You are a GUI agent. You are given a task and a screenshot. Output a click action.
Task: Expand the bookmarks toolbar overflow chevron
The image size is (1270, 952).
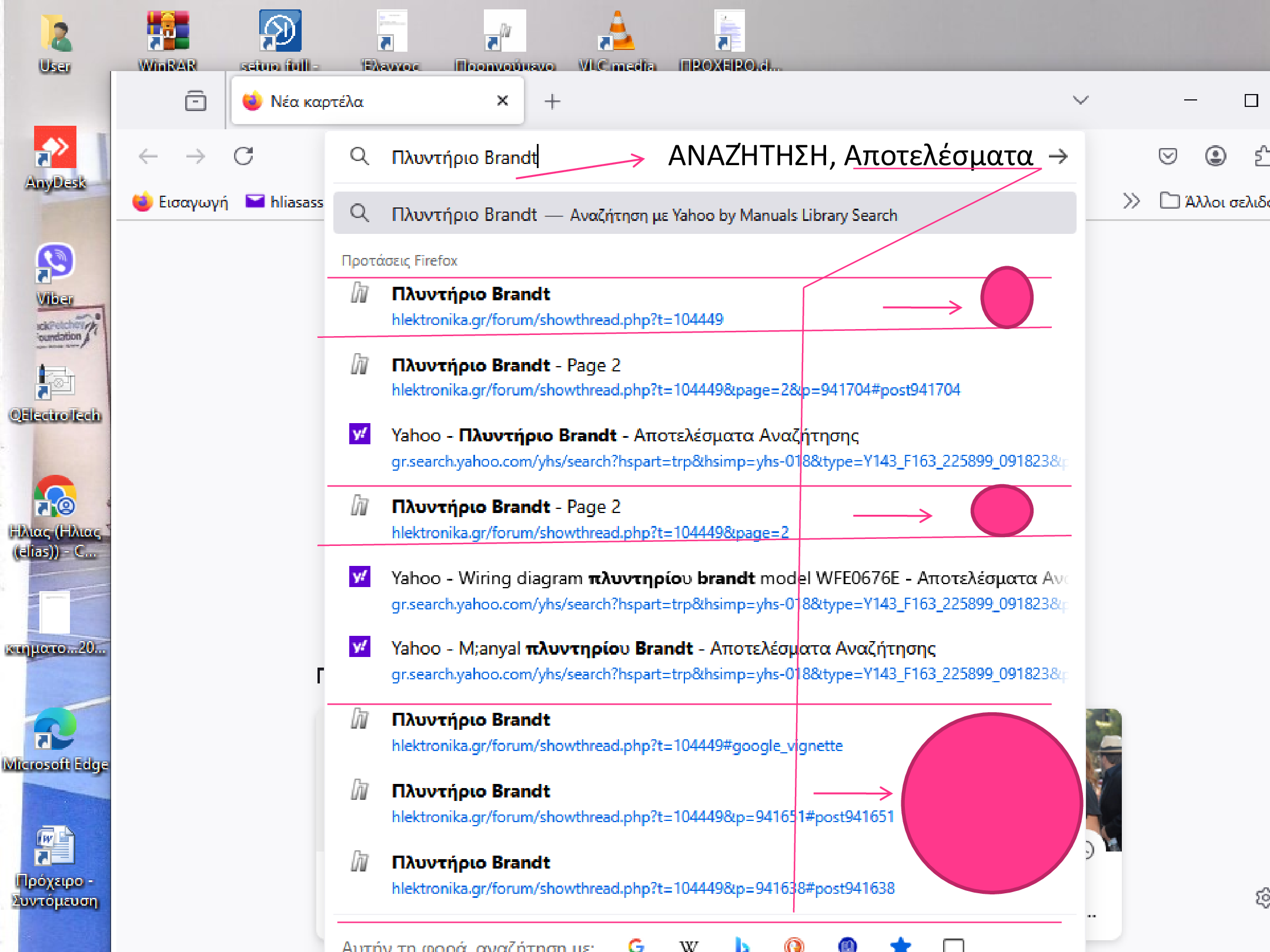1131,201
